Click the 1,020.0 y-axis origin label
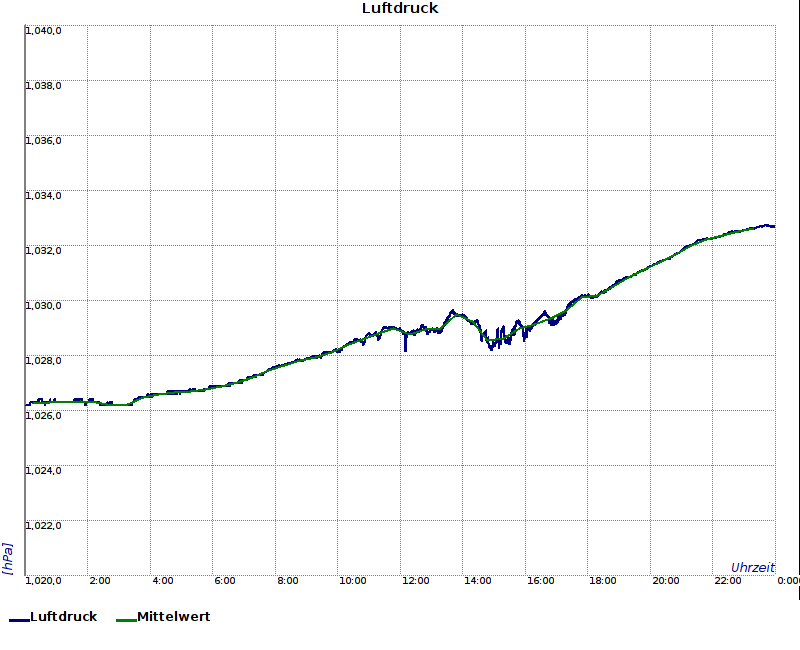 (x=44, y=581)
